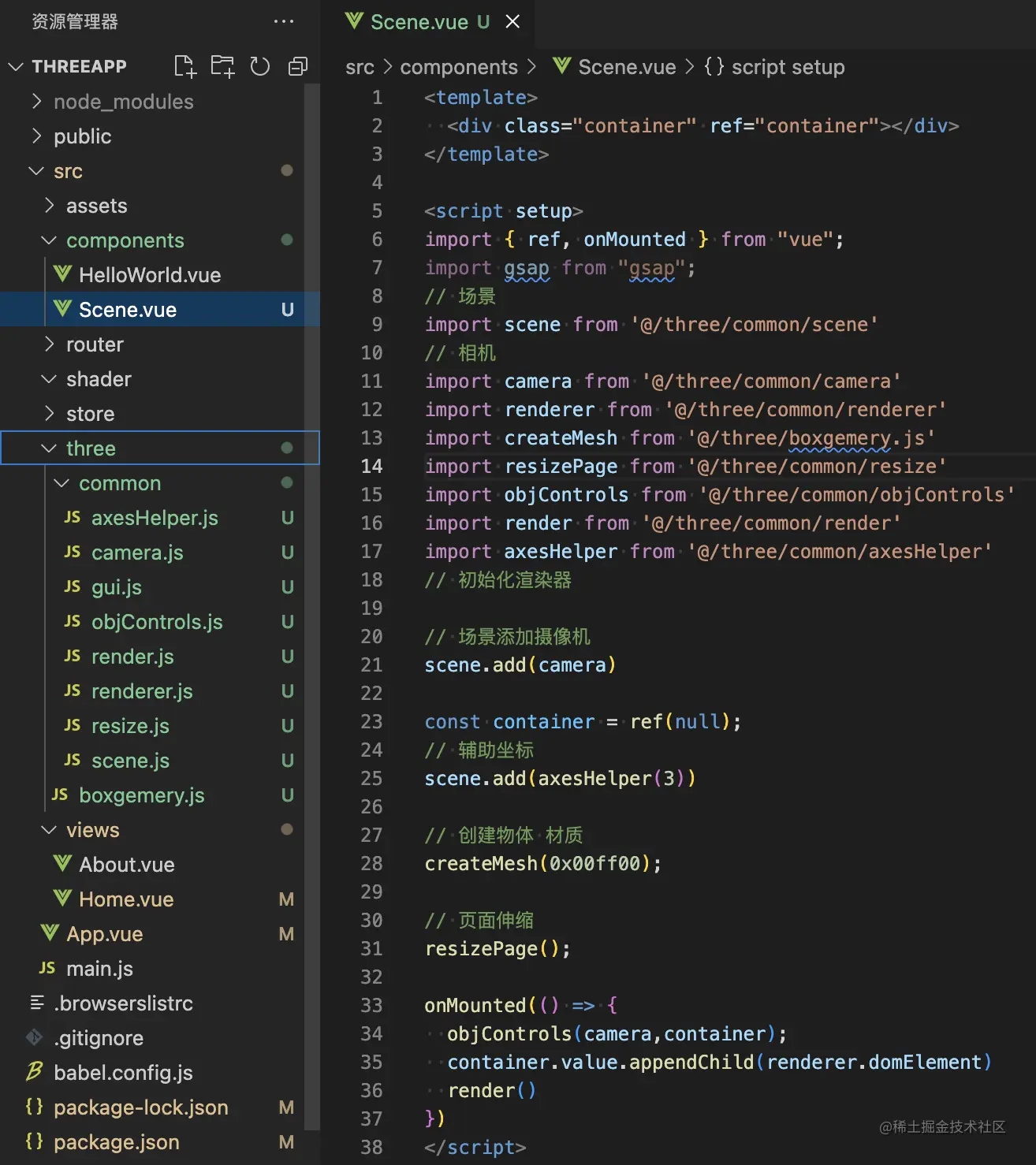This screenshot has width=1036, height=1165.
Task: Click the Vue icon beside App.vue
Action: click(50, 933)
